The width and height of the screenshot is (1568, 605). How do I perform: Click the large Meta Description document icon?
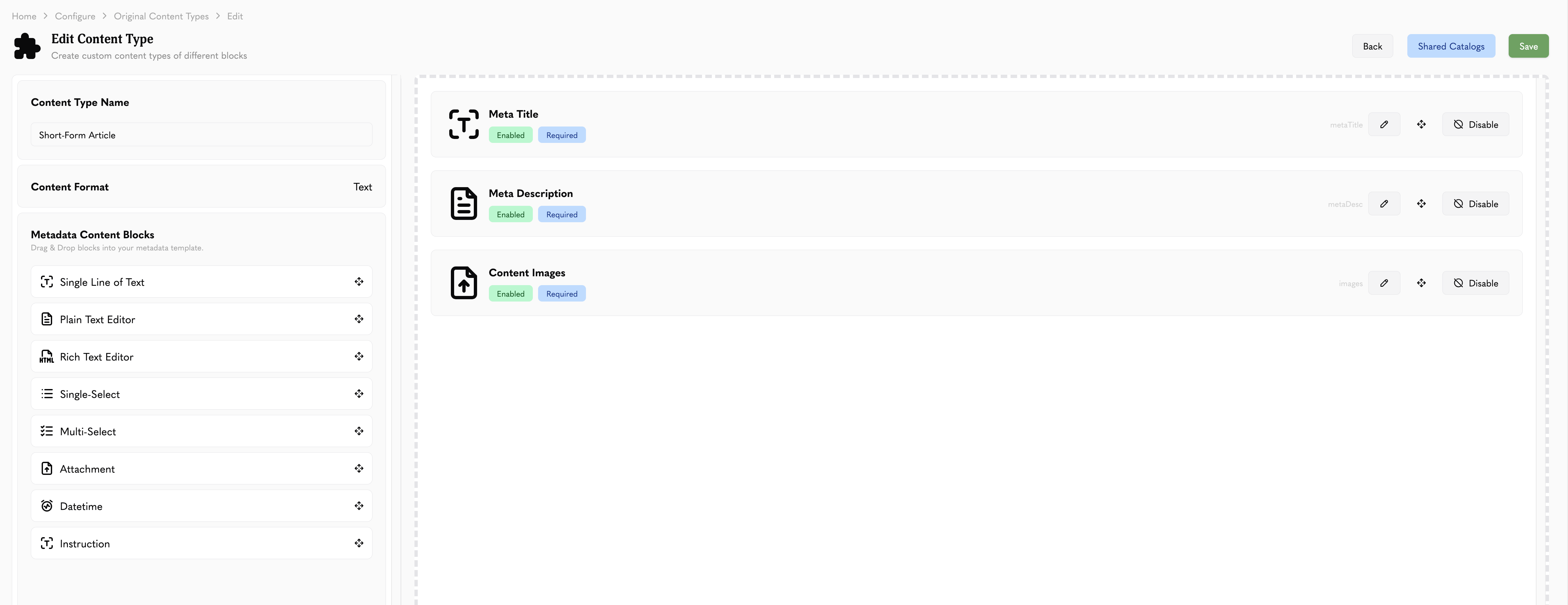tap(464, 204)
